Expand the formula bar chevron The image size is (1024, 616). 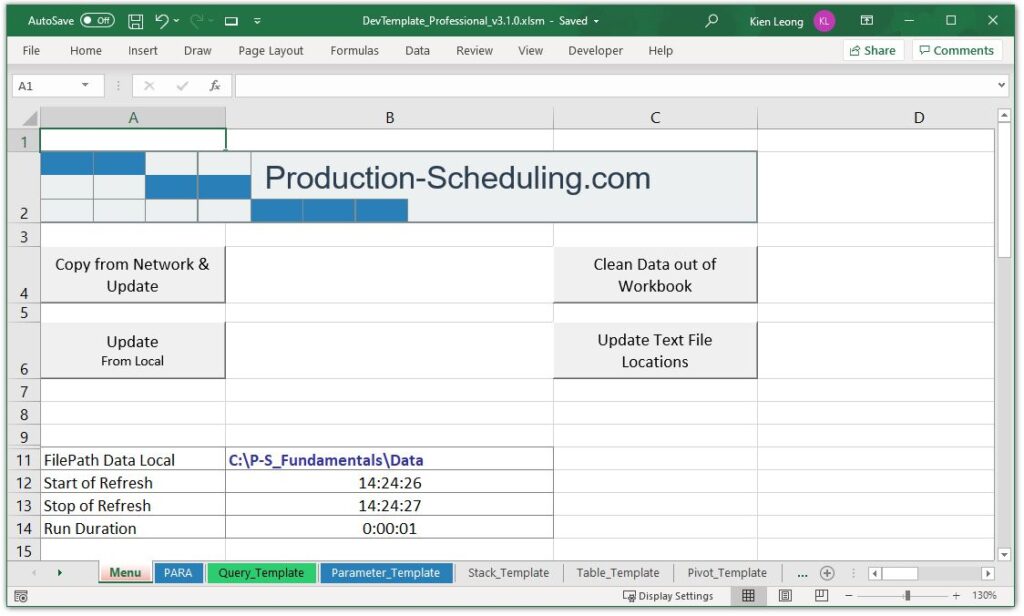click(x=1002, y=86)
